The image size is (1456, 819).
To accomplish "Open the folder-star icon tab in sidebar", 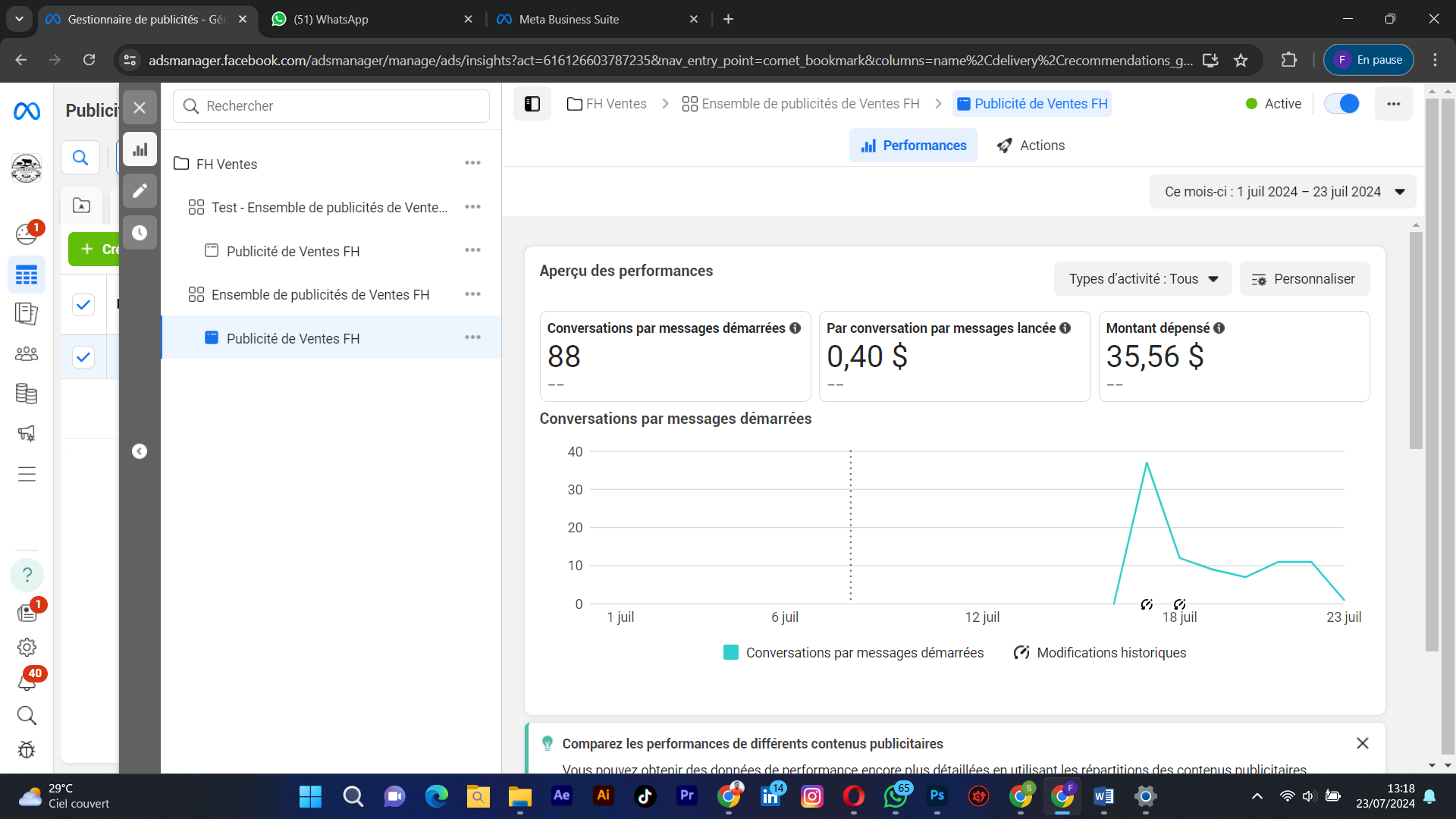I will [x=81, y=206].
